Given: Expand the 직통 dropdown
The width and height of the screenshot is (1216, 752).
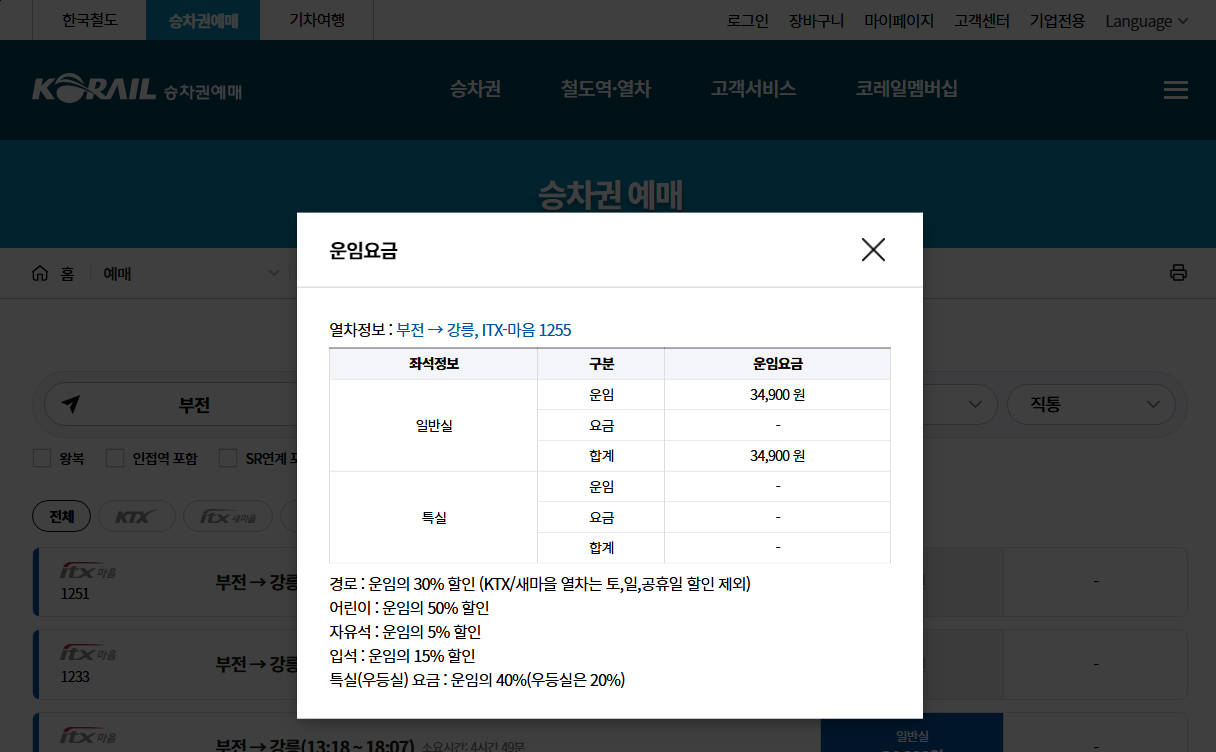Looking at the screenshot, I should pyautogui.click(x=1090, y=405).
